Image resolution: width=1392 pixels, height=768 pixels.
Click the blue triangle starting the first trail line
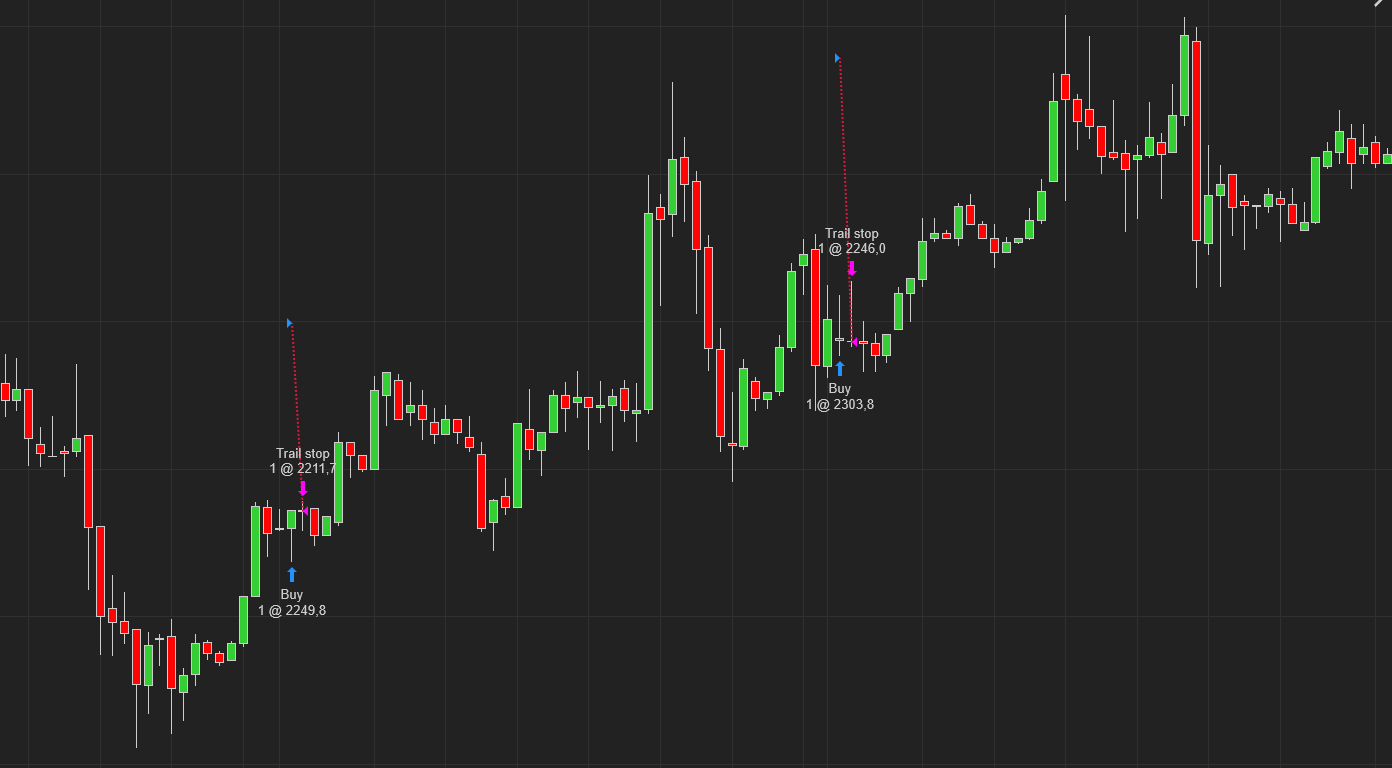click(x=289, y=323)
